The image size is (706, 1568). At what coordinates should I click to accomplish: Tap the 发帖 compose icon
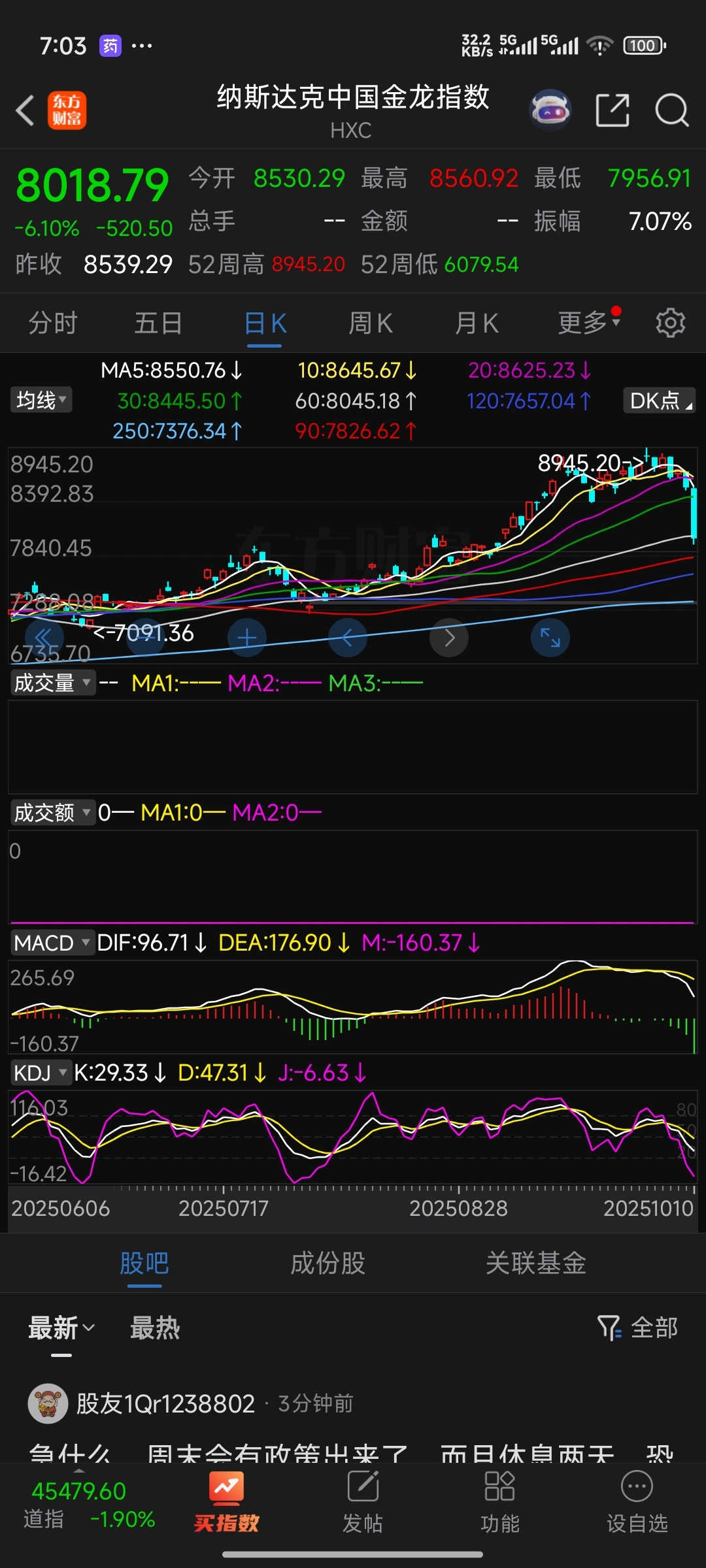click(363, 1503)
